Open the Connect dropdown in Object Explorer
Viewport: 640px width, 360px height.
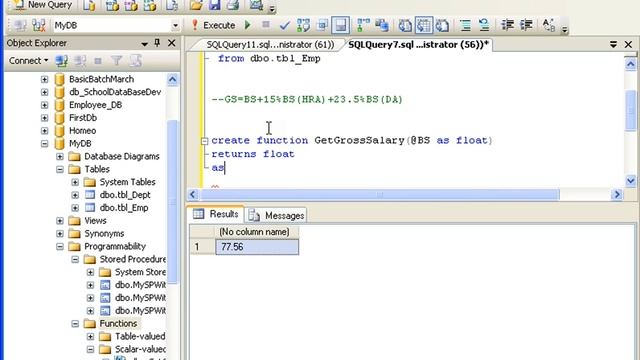pos(28,61)
